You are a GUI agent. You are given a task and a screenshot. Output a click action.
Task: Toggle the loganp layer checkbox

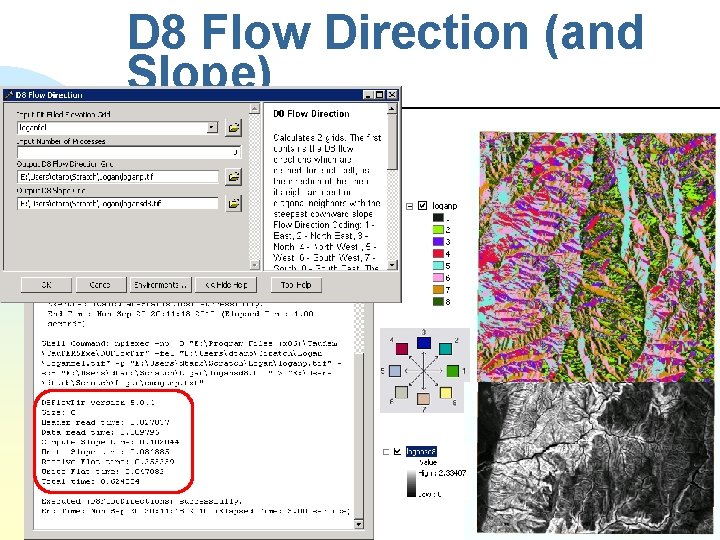point(422,206)
